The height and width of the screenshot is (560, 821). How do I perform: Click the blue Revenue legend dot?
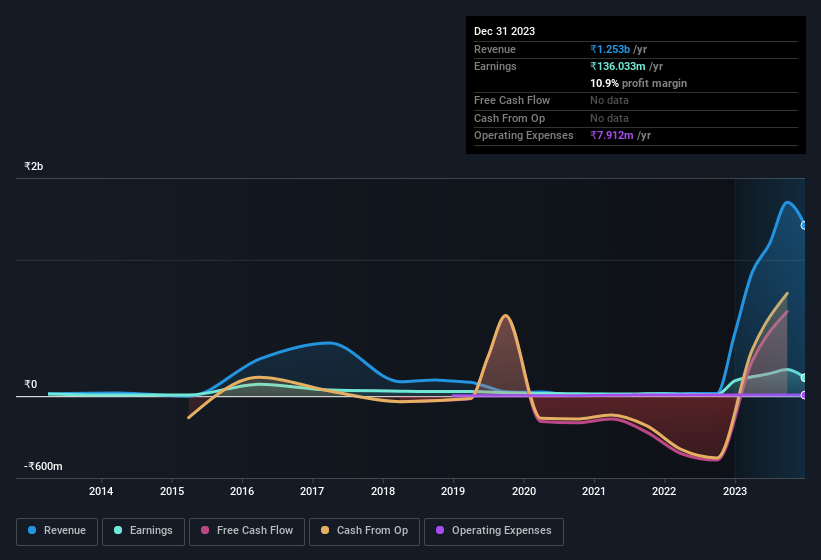tap(33, 530)
